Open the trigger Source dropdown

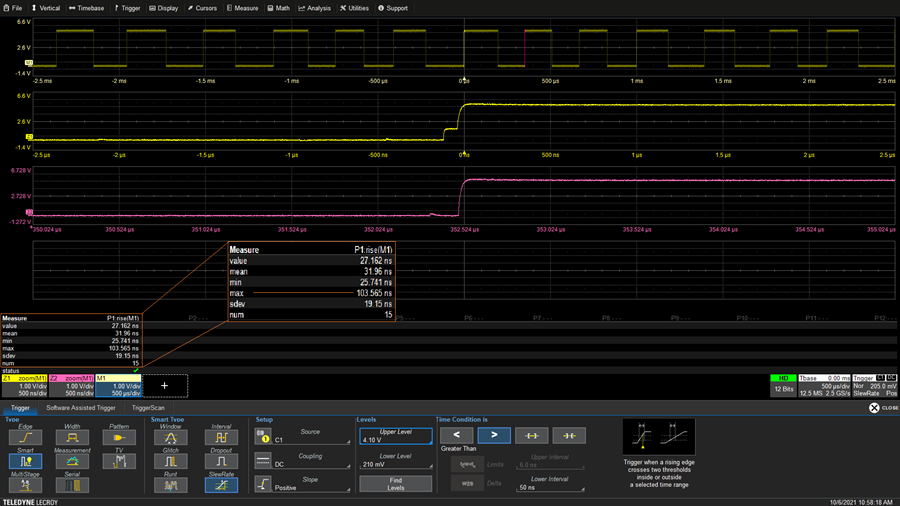pyautogui.click(x=312, y=436)
